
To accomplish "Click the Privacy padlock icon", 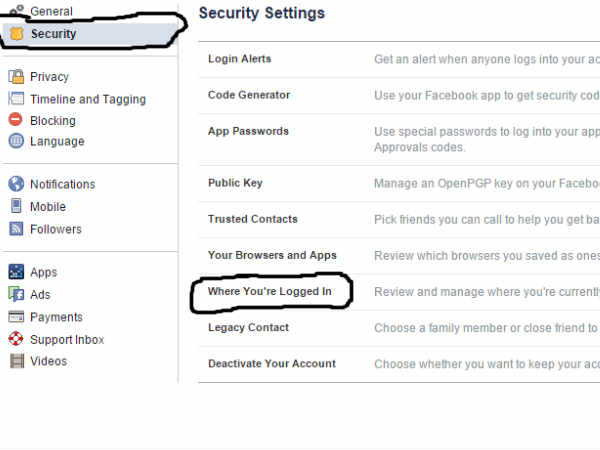I will click(x=16, y=77).
